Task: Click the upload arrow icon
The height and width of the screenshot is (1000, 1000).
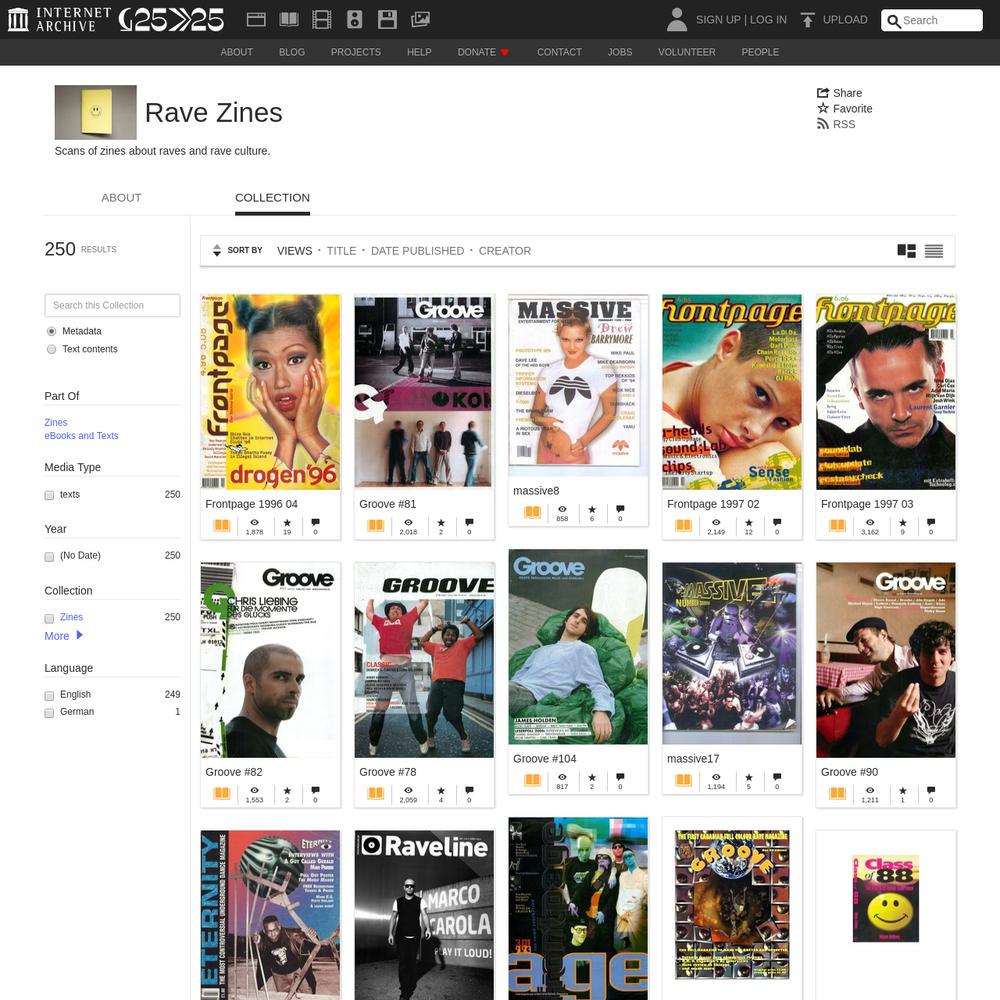Action: [807, 20]
